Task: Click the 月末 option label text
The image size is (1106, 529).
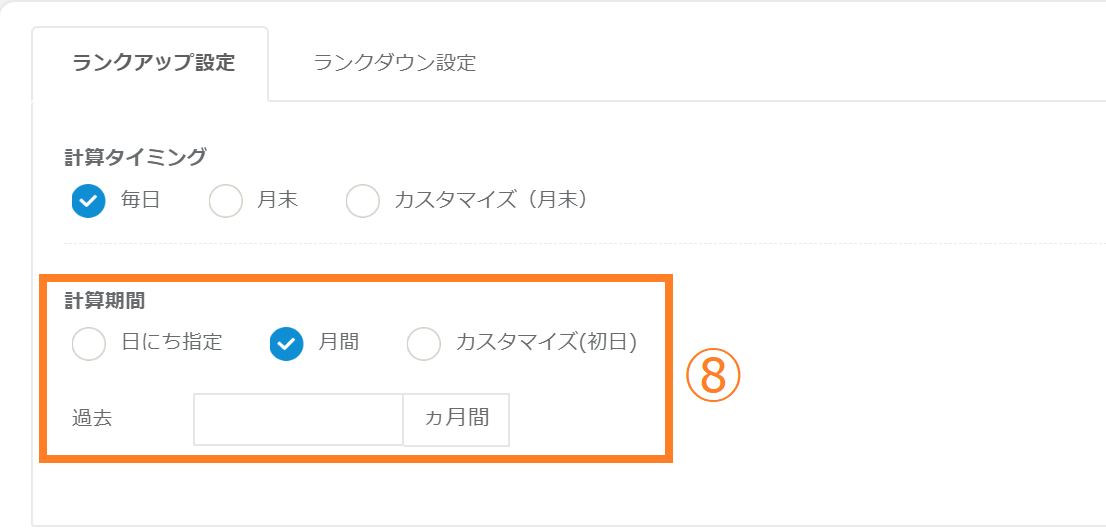Action: point(278,200)
